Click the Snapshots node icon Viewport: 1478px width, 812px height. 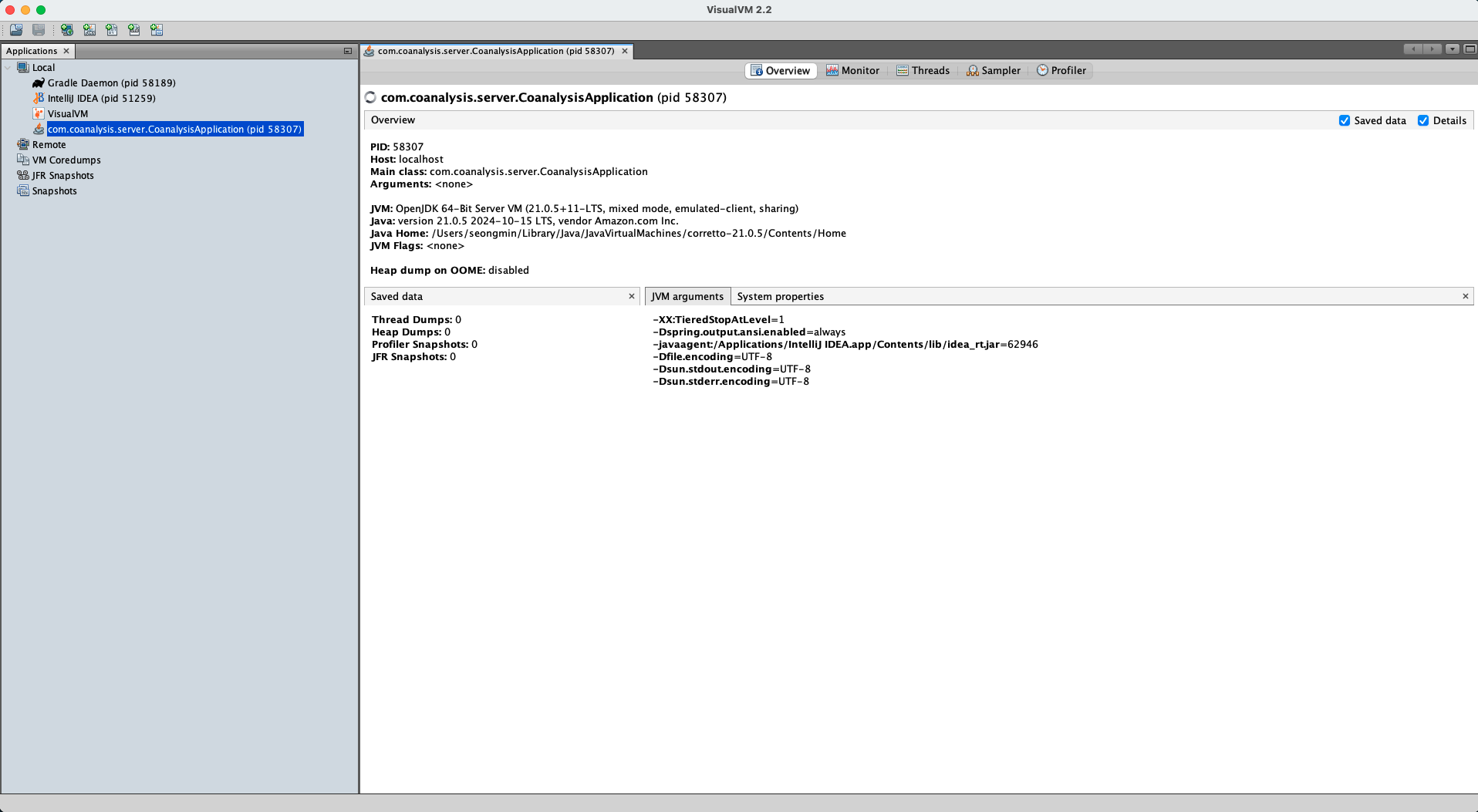[x=23, y=191]
